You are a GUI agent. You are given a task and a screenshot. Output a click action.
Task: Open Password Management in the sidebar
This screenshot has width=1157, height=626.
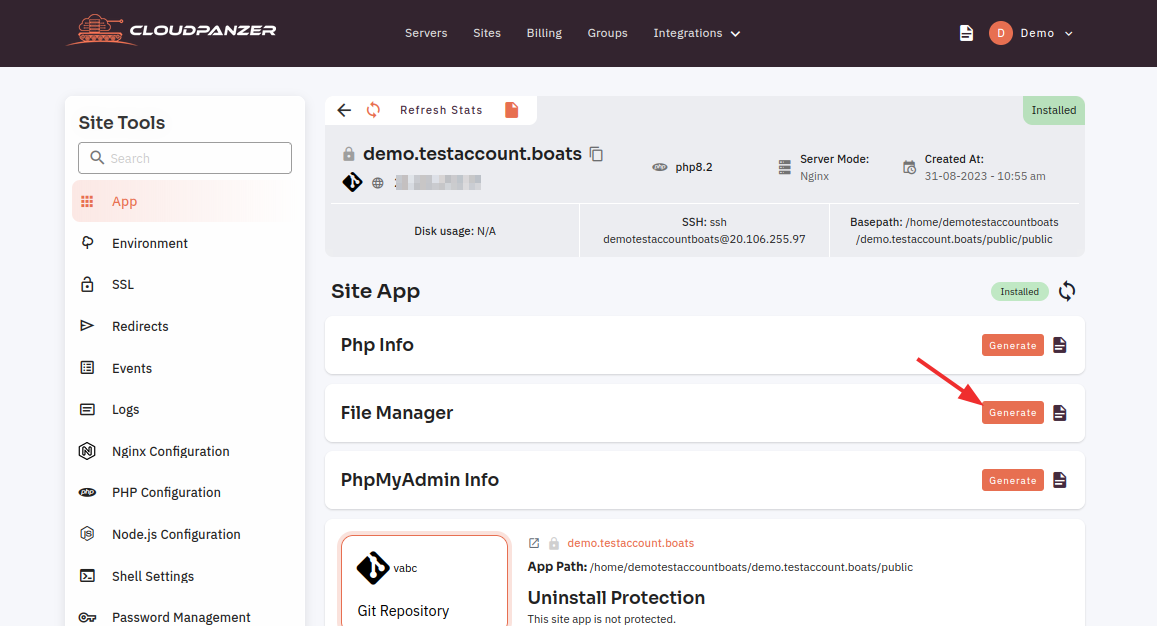(184, 617)
